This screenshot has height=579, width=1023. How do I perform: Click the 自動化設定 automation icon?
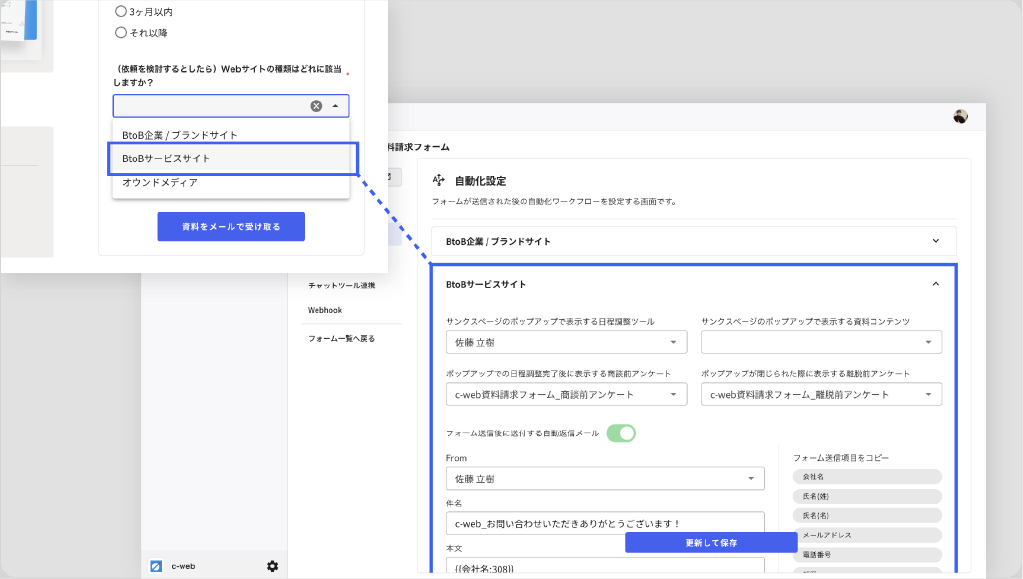438,181
